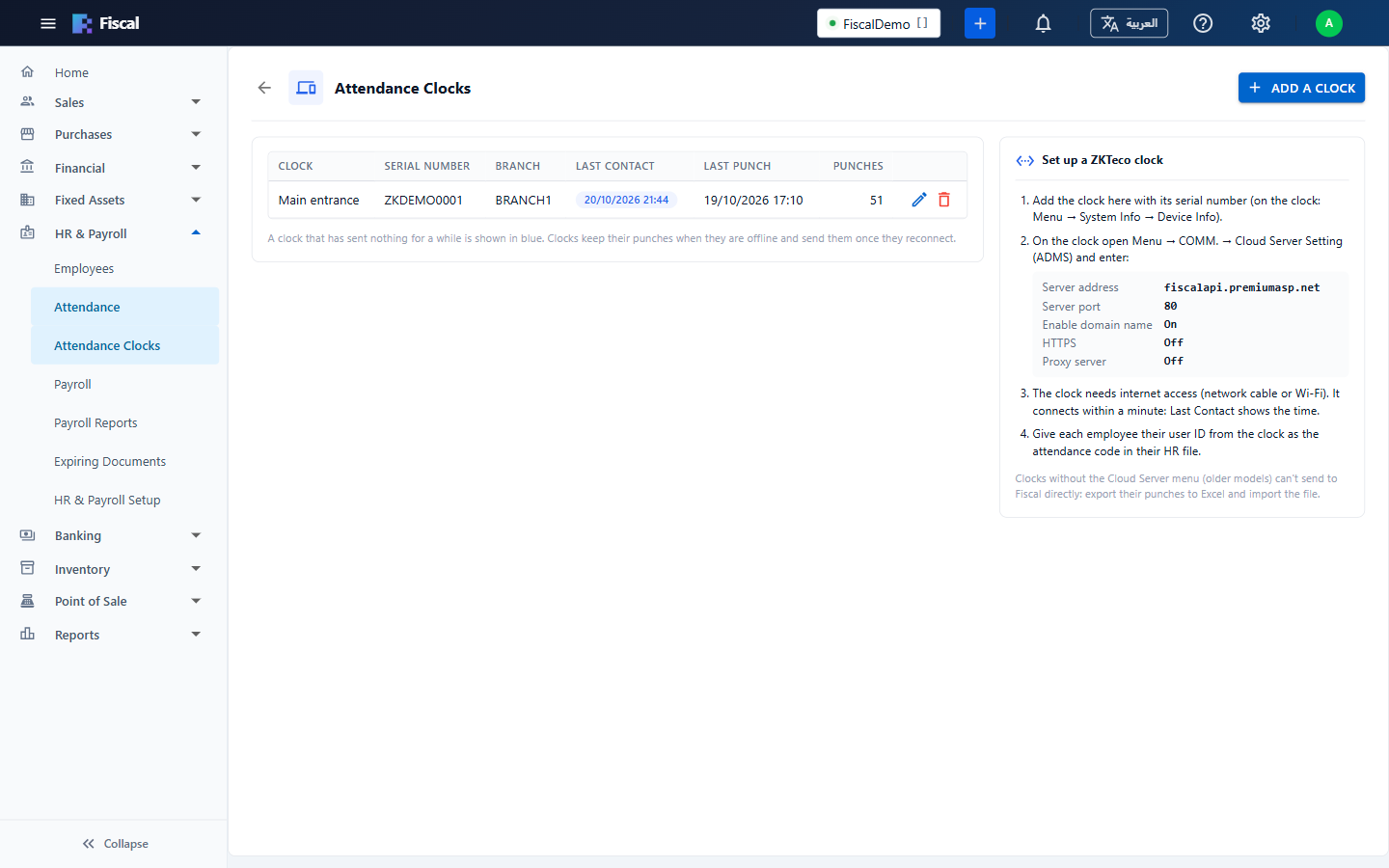1389x868 pixels.
Task: Open the notifications bell
Action: 1043,23
